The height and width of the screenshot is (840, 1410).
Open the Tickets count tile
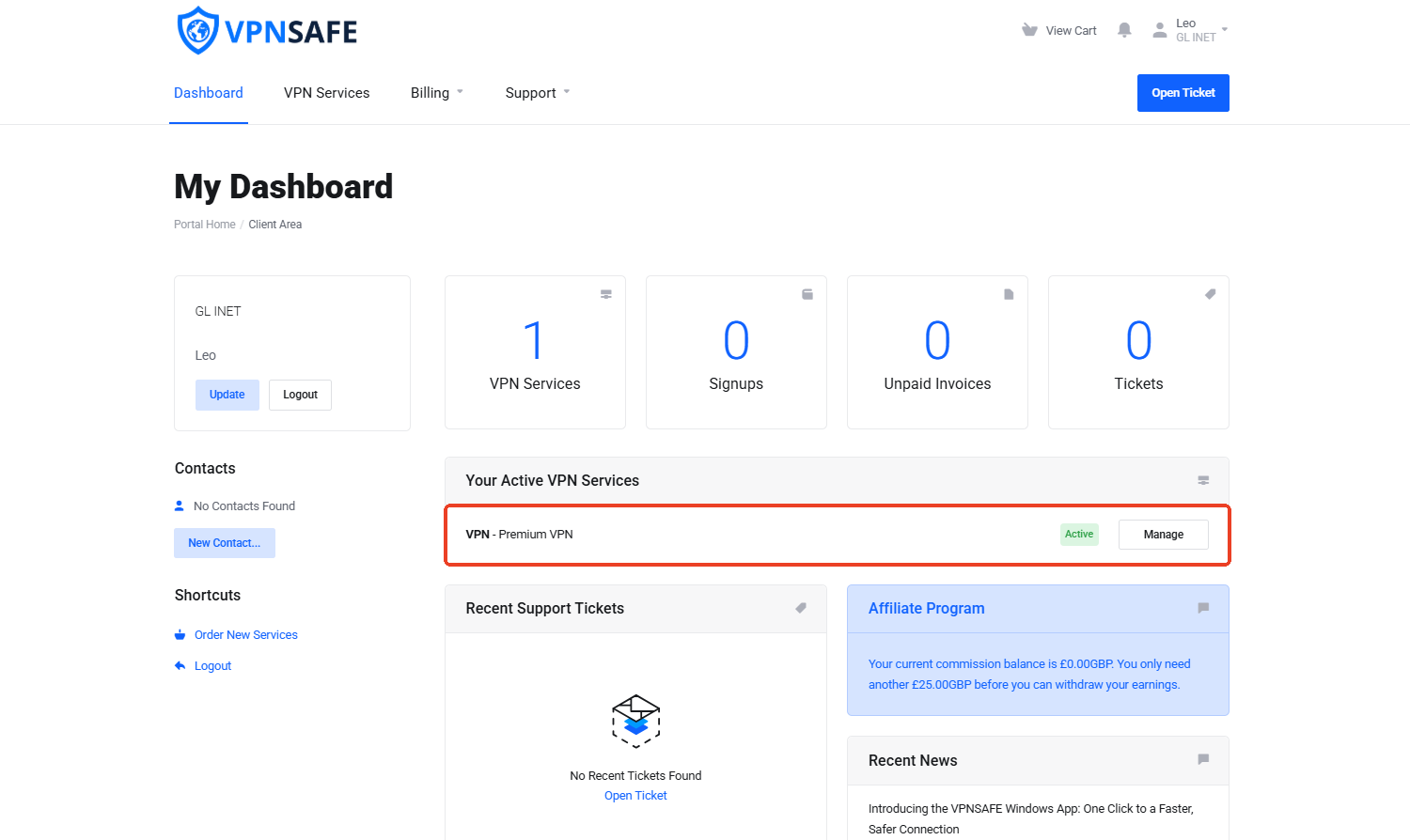pyautogui.click(x=1138, y=352)
